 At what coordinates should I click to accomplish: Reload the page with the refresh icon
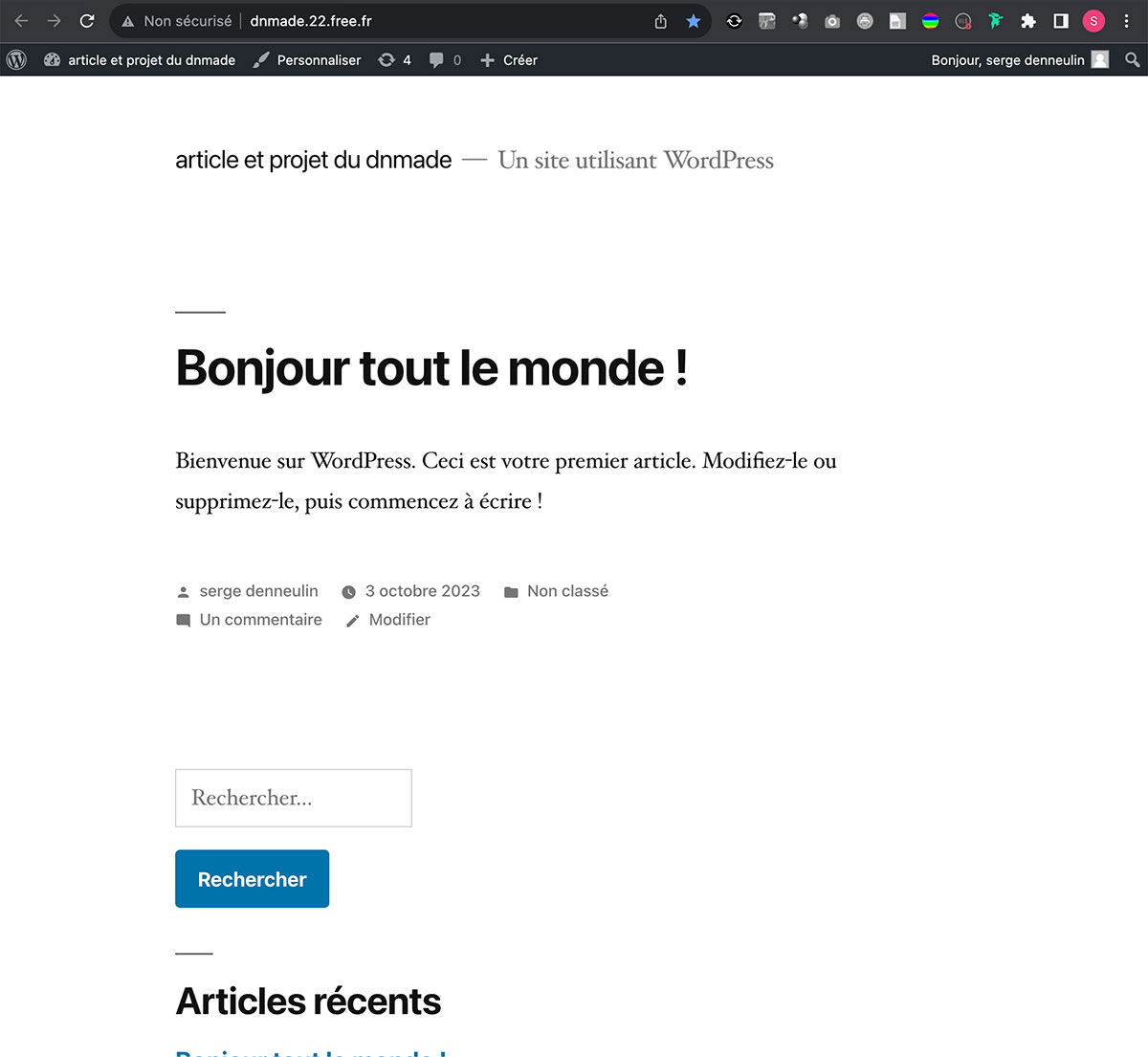87,21
